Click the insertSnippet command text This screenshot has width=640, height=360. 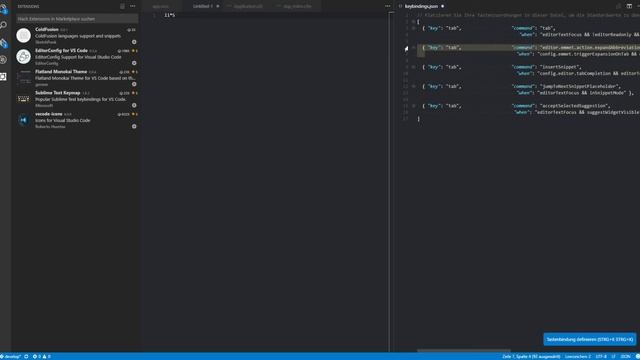[560, 67]
